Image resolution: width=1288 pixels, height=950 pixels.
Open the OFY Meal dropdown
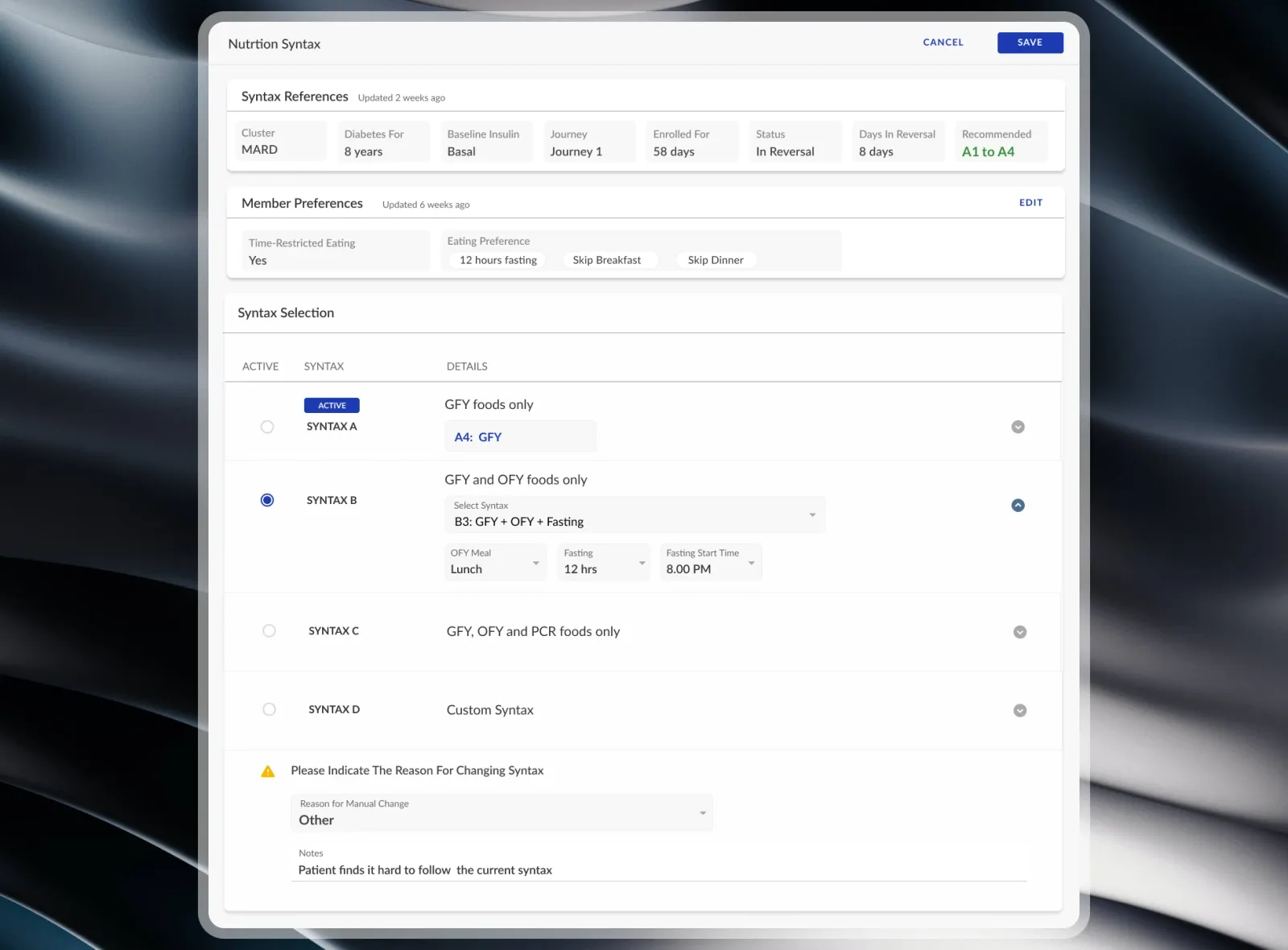point(495,562)
